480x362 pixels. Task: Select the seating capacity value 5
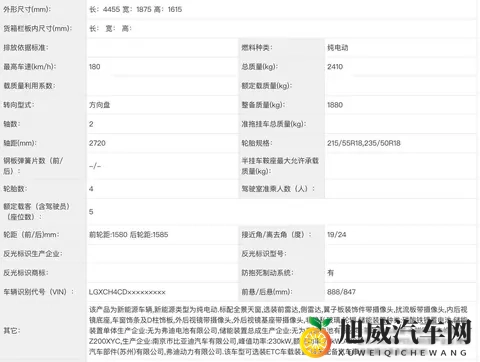[x=91, y=212]
